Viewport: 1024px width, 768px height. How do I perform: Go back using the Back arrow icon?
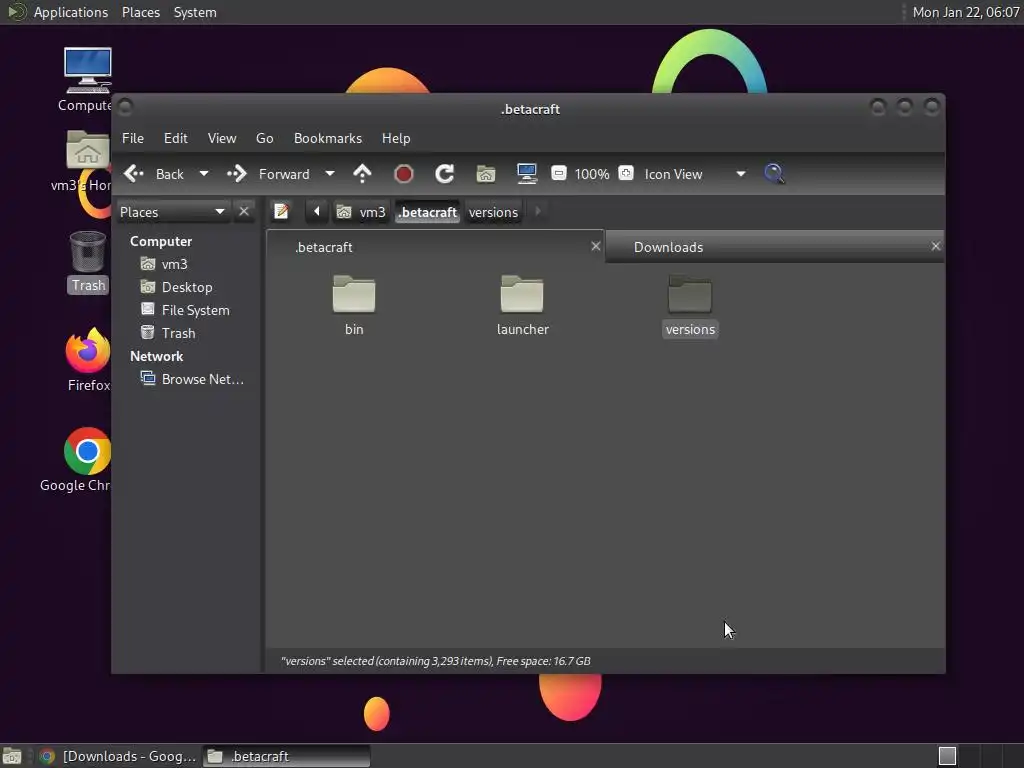134,174
